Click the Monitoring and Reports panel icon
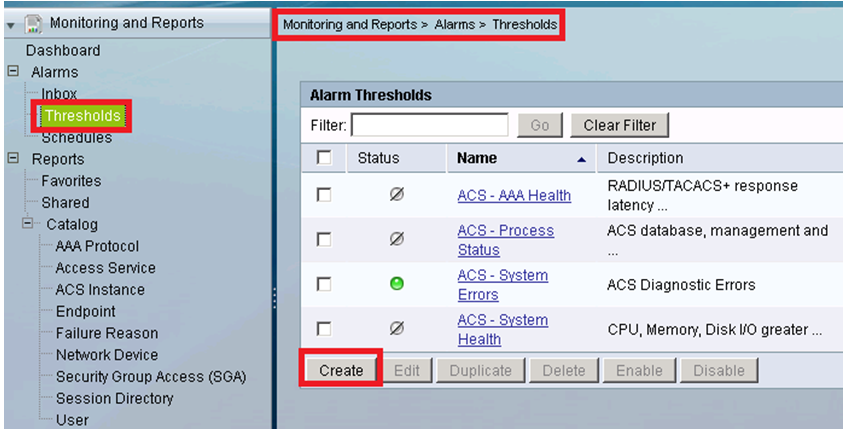Image resolution: width=848 pixels, height=432 pixels. pos(34,24)
